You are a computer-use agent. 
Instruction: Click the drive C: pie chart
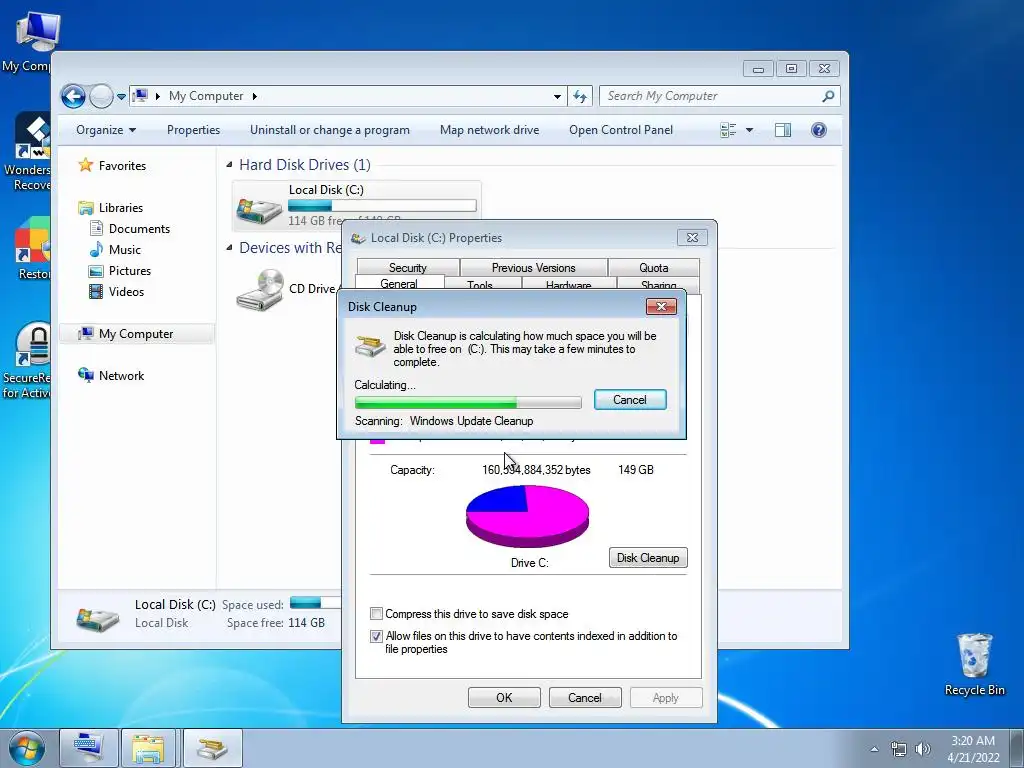[527, 516]
